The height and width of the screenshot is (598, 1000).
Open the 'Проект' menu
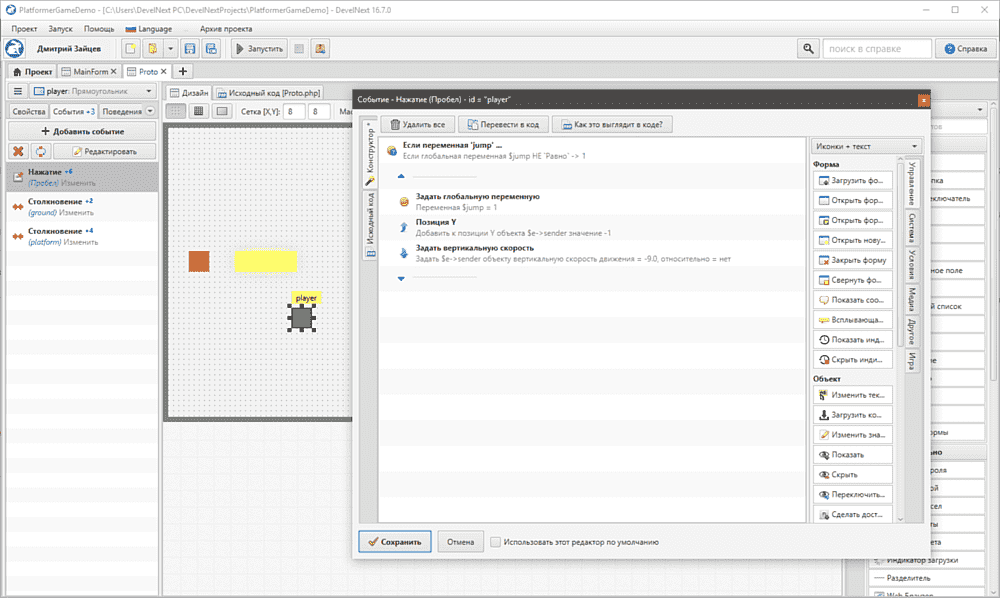pyautogui.click(x=24, y=29)
